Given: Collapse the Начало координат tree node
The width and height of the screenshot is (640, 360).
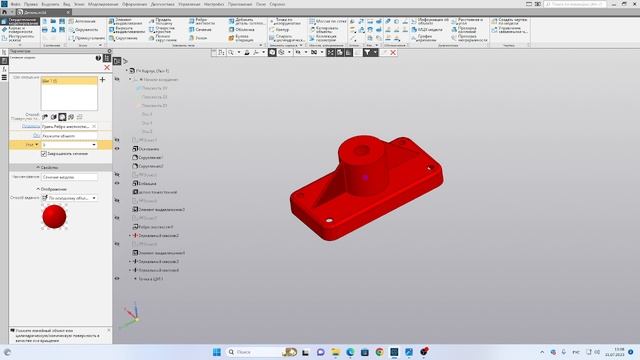Looking at the screenshot, I should tap(131, 79).
